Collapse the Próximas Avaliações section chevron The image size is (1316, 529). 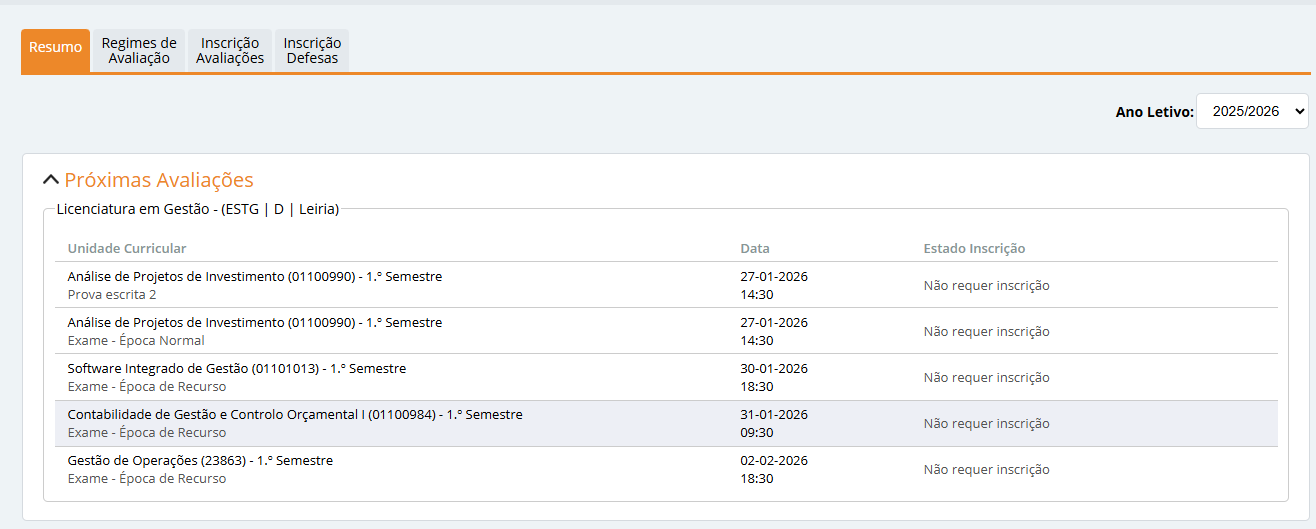[x=51, y=181]
